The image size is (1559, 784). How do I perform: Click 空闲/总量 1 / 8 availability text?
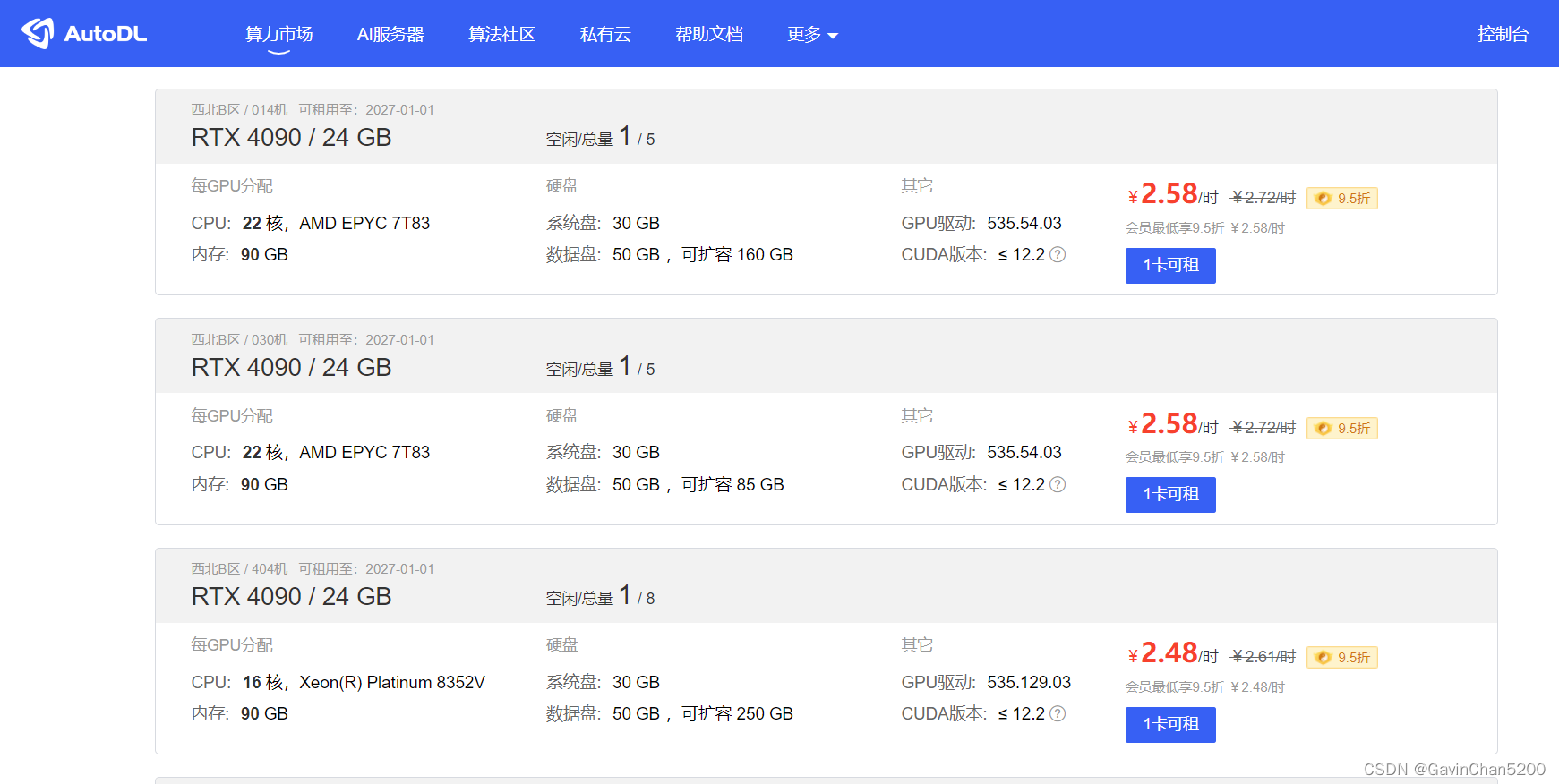(600, 596)
